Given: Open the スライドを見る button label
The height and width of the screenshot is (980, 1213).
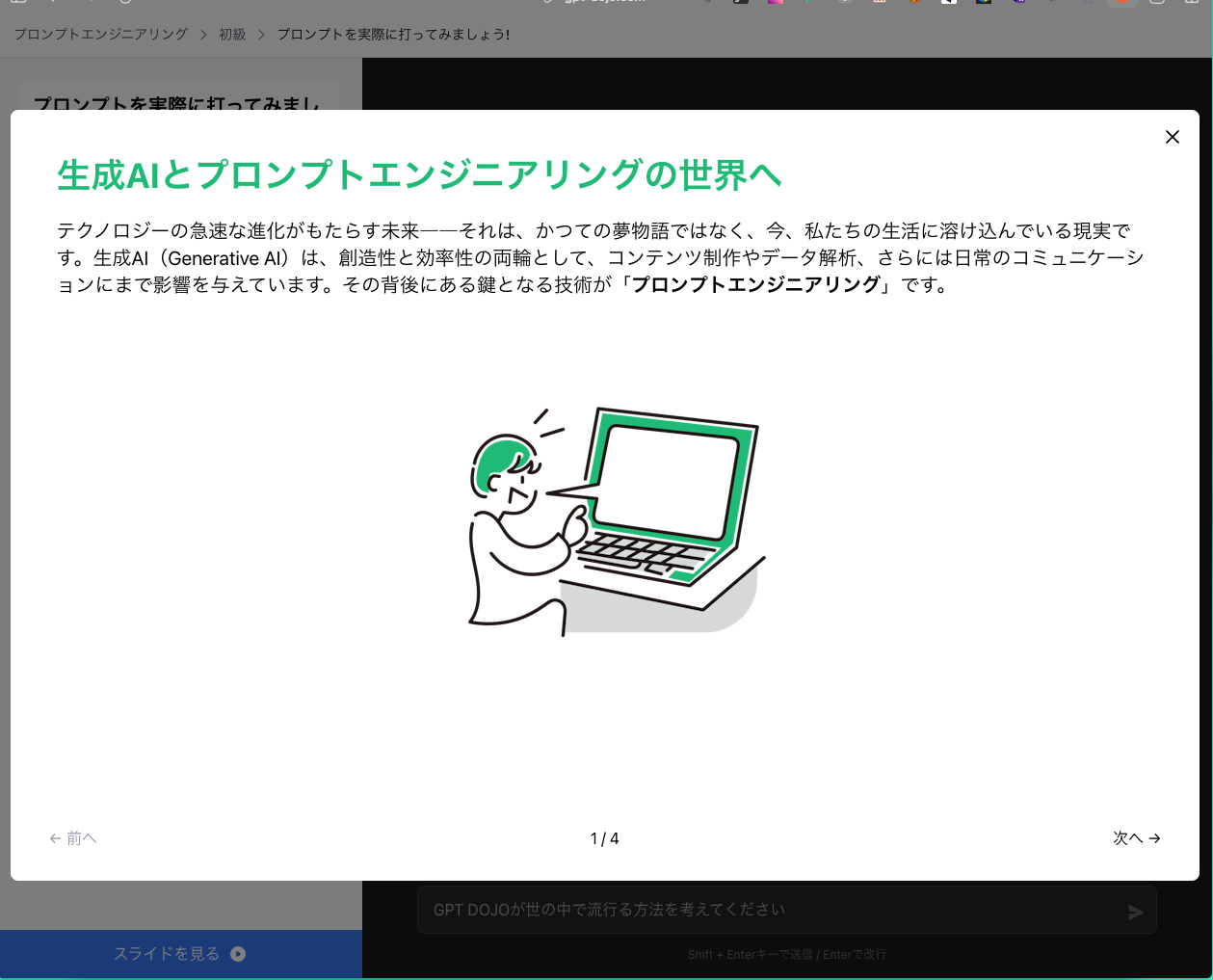Looking at the screenshot, I should [x=167, y=954].
